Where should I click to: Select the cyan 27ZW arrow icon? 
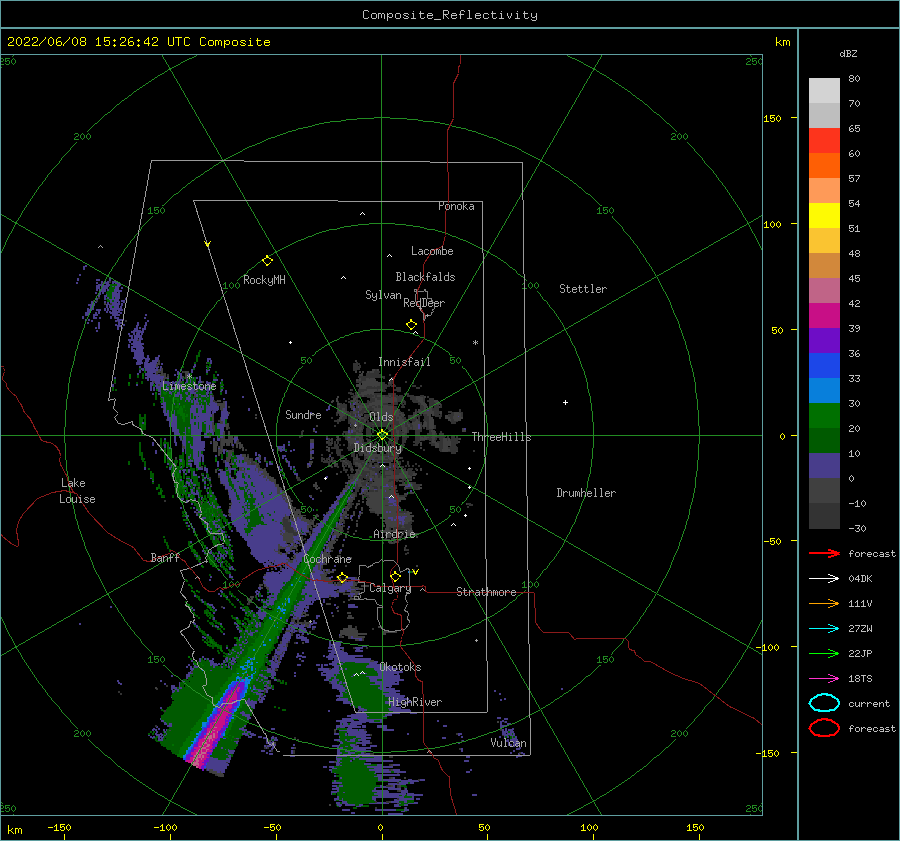[824, 629]
